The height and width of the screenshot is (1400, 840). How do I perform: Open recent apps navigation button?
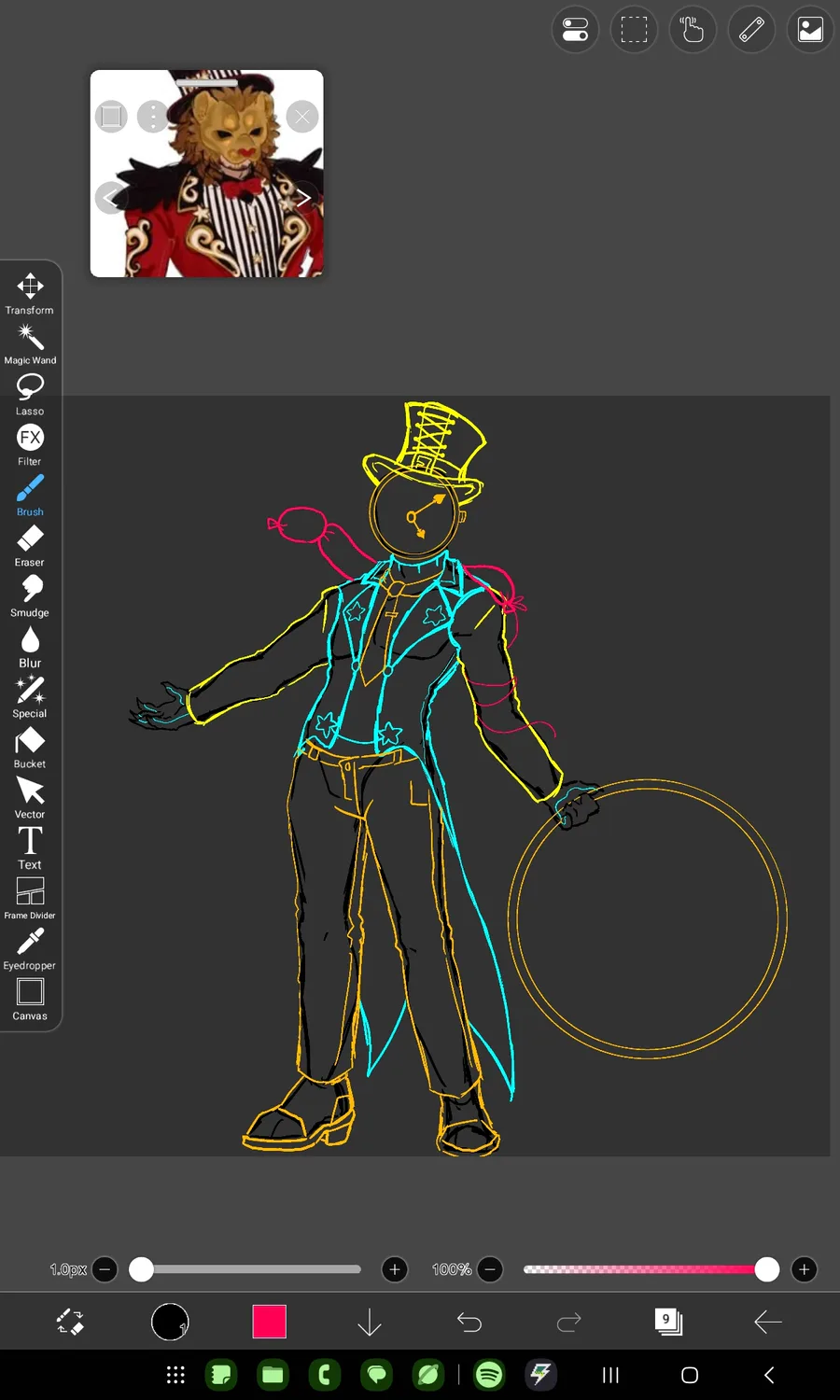[x=610, y=1375]
